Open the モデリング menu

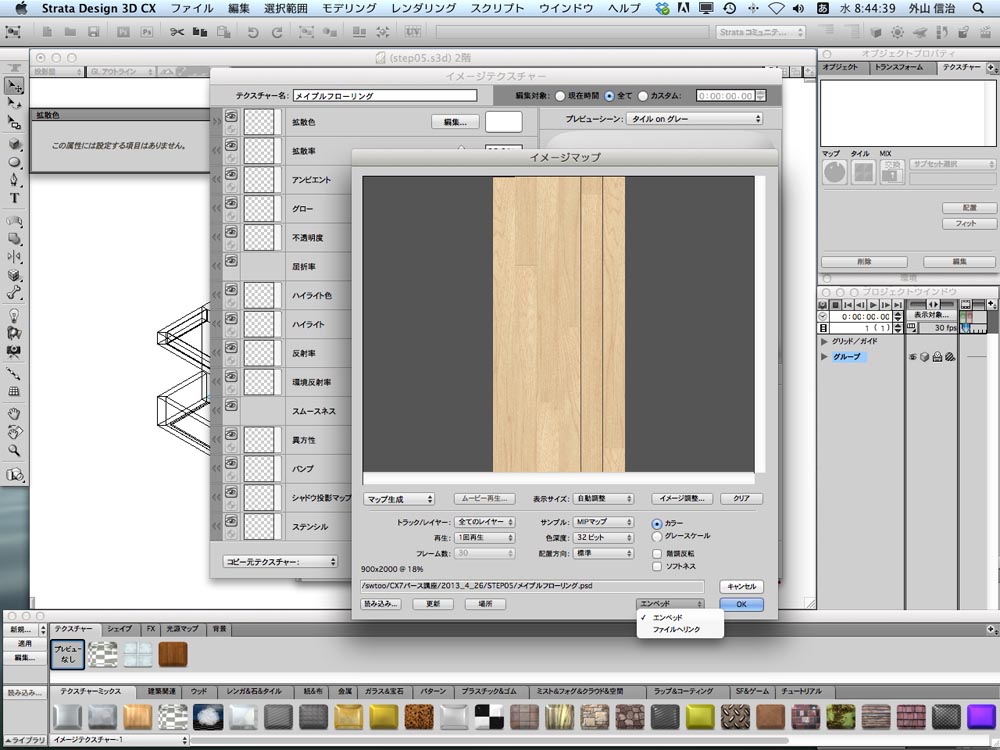coord(349,8)
